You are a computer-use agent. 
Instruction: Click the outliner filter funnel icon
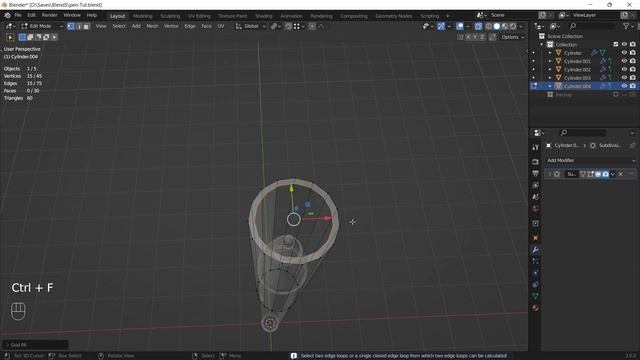click(x=626, y=26)
